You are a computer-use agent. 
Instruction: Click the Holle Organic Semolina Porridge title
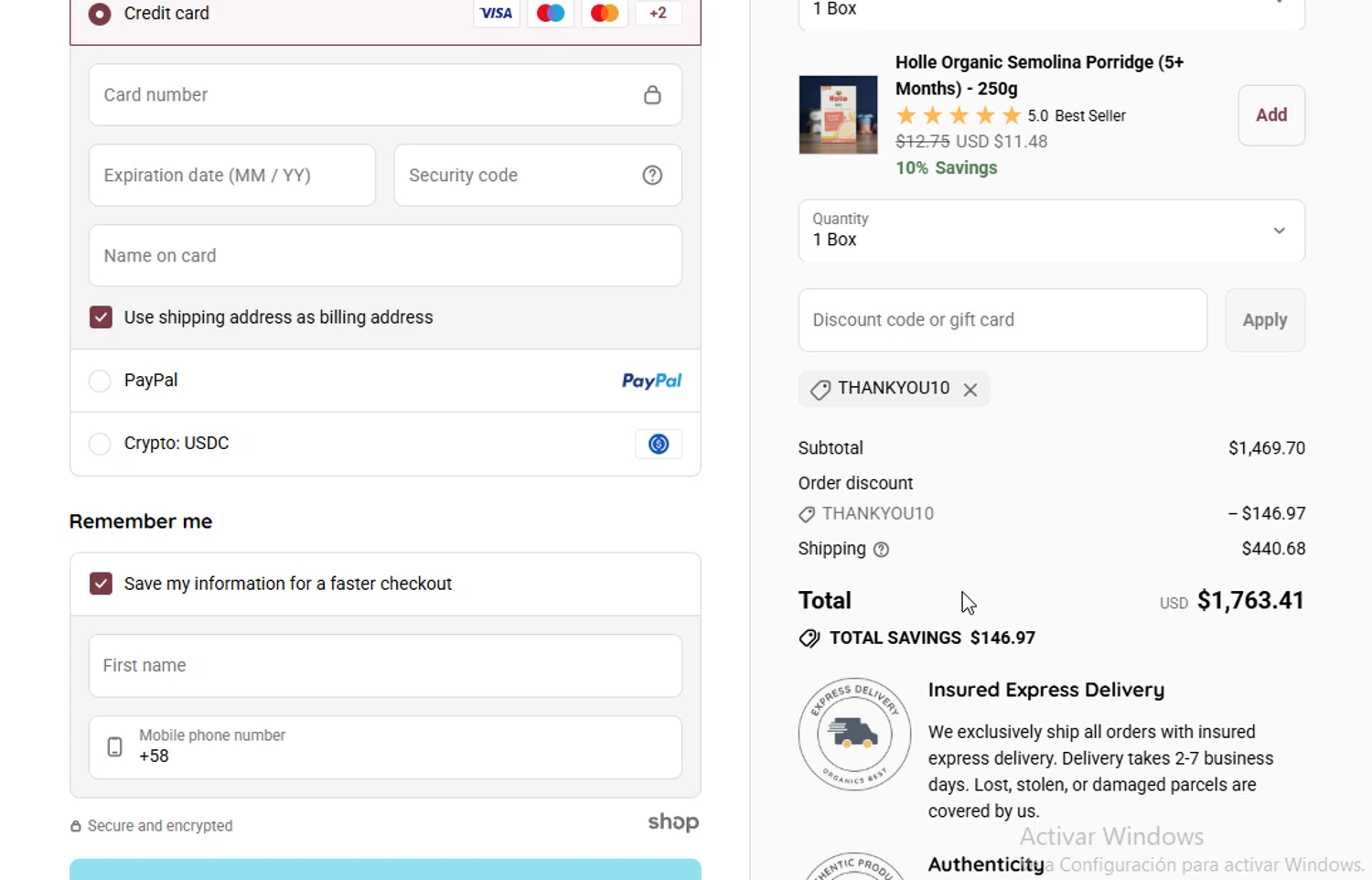[x=1039, y=75]
